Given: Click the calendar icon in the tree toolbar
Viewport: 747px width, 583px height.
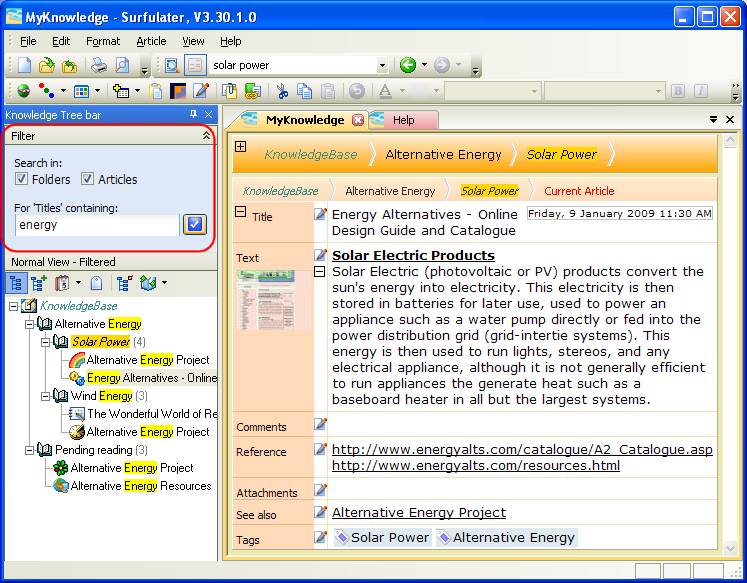Looking at the screenshot, I should pyautogui.click(x=62, y=283).
